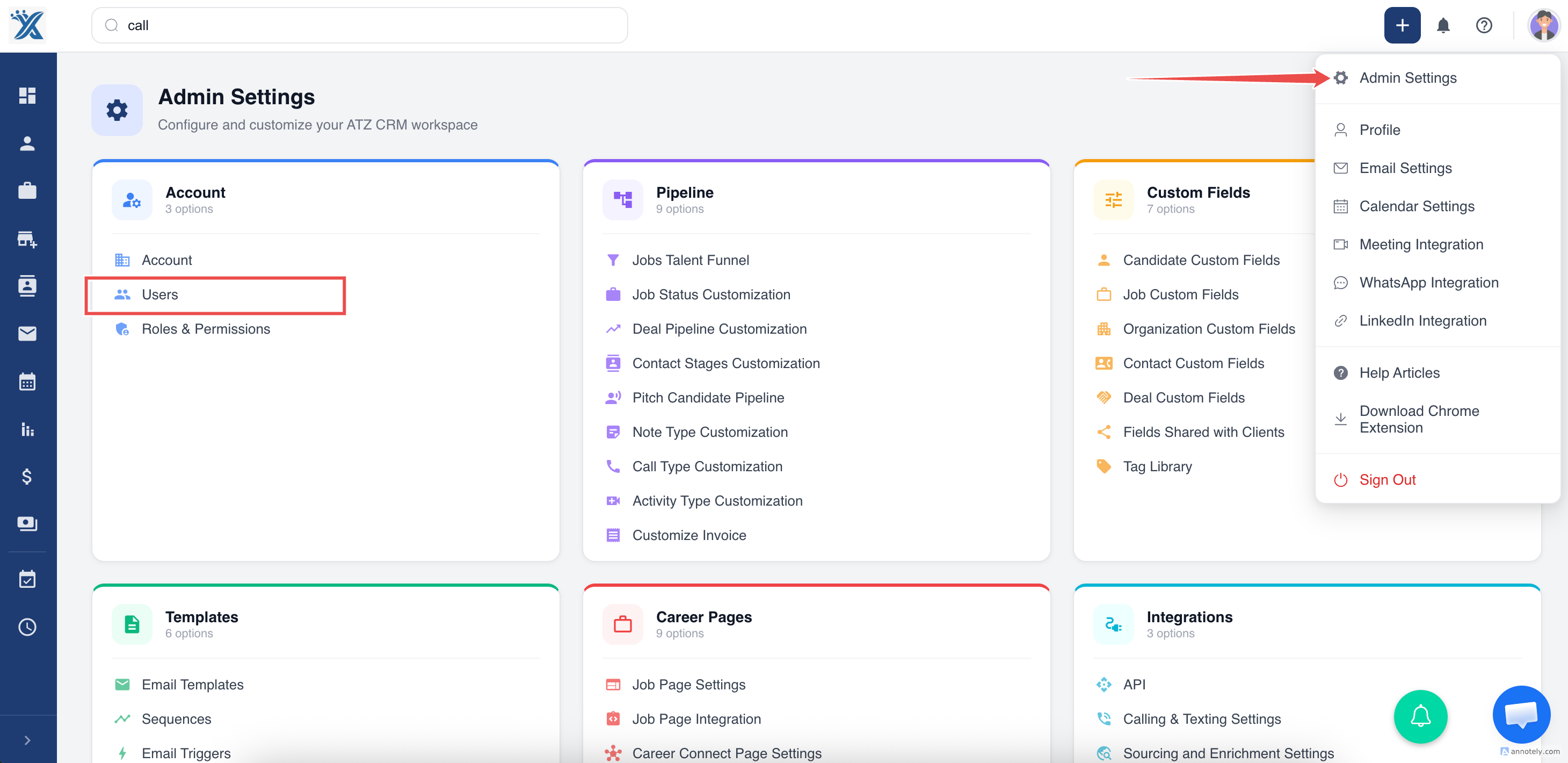1568x763 pixels.
Task: Select Admin Settings in profile menu
Action: click(1437, 78)
